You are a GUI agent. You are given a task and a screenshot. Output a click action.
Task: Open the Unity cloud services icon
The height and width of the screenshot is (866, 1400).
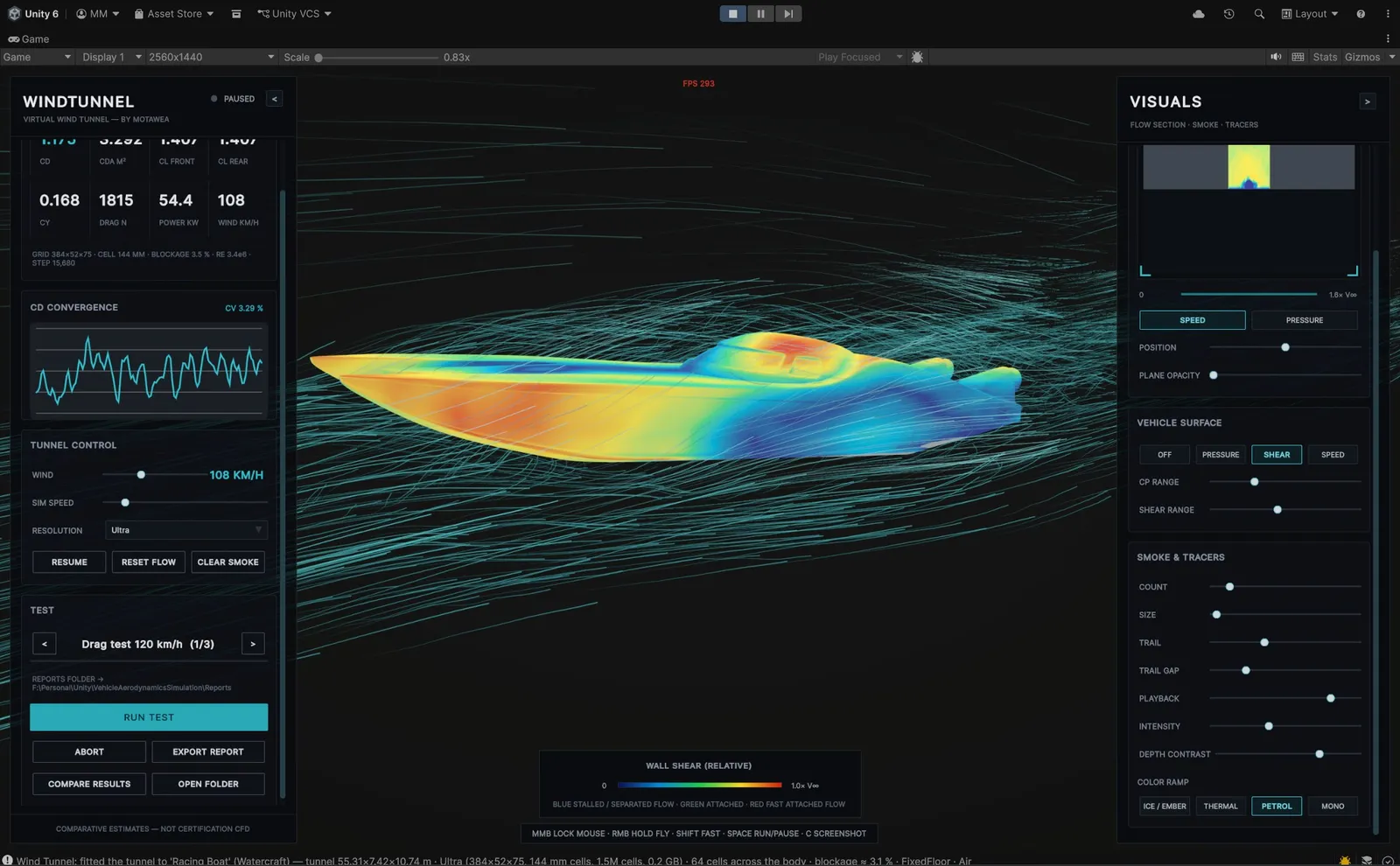tap(1199, 14)
